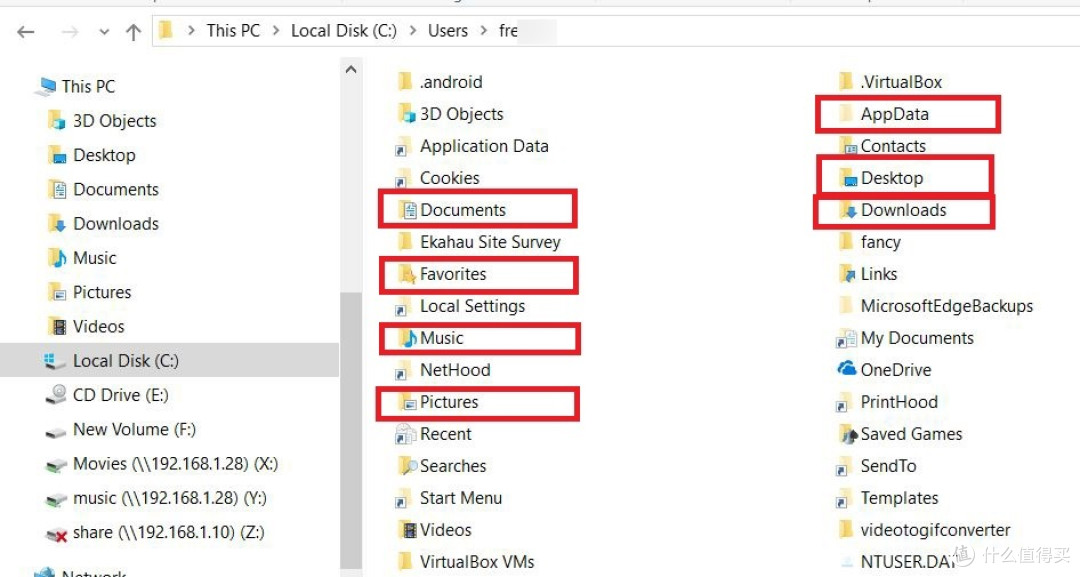
Task: Select the videotogifconverter folder
Action: tap(924, 530)
